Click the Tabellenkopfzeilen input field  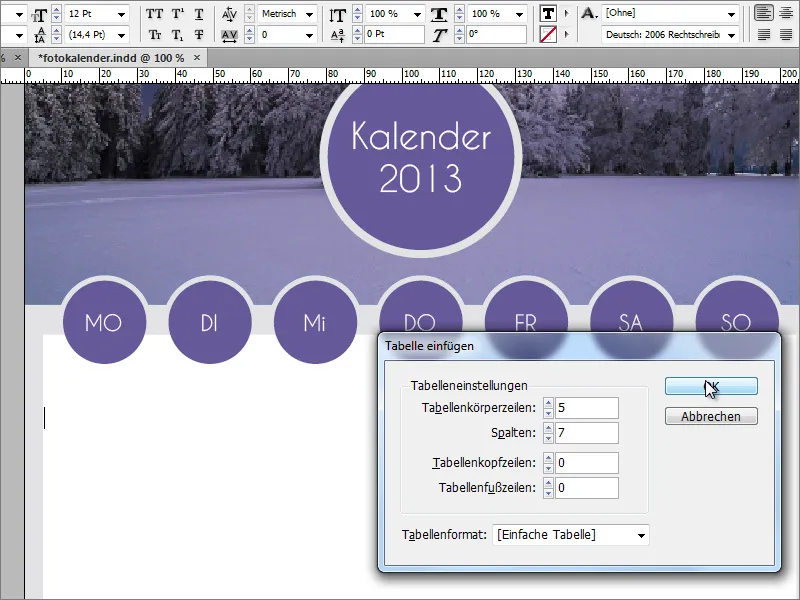tap(586, 463)
